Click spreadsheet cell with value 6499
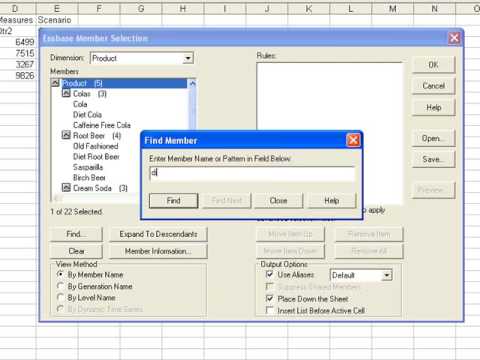 (17, 42)
